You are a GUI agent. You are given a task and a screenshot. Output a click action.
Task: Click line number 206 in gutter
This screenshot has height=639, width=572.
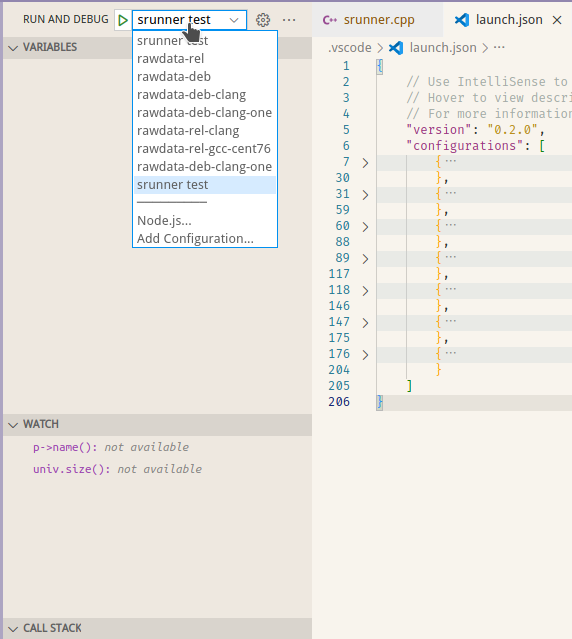click(x=339, y=402)
